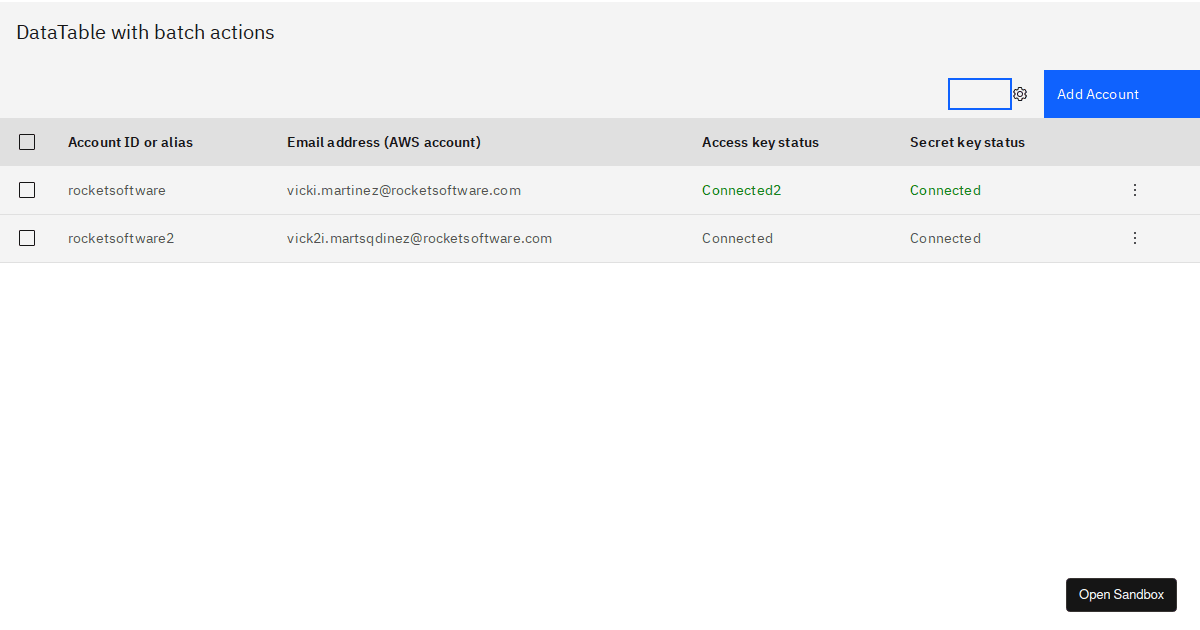Toggle the select-all rows checkbox
The image size is (1200, 630).
coord(27,142)
